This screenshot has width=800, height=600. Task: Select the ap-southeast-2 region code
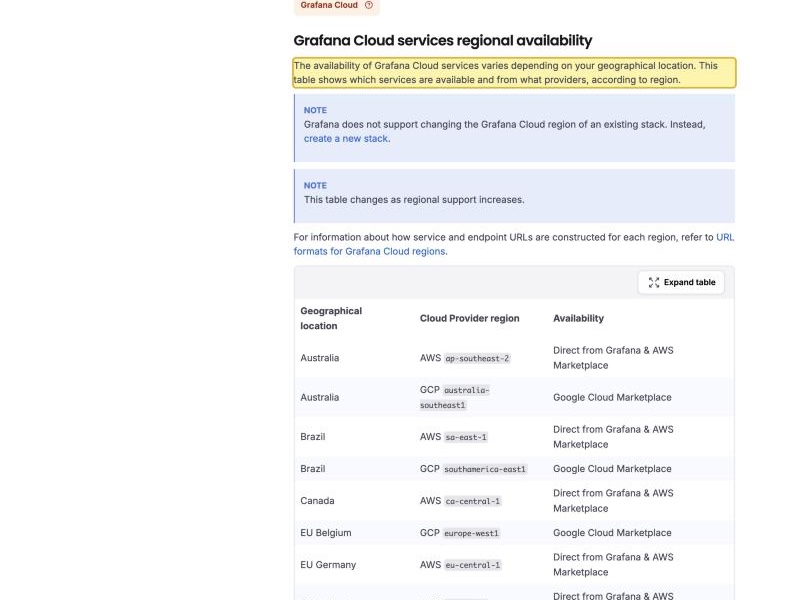pyautogui.click(x=477, y=358)
